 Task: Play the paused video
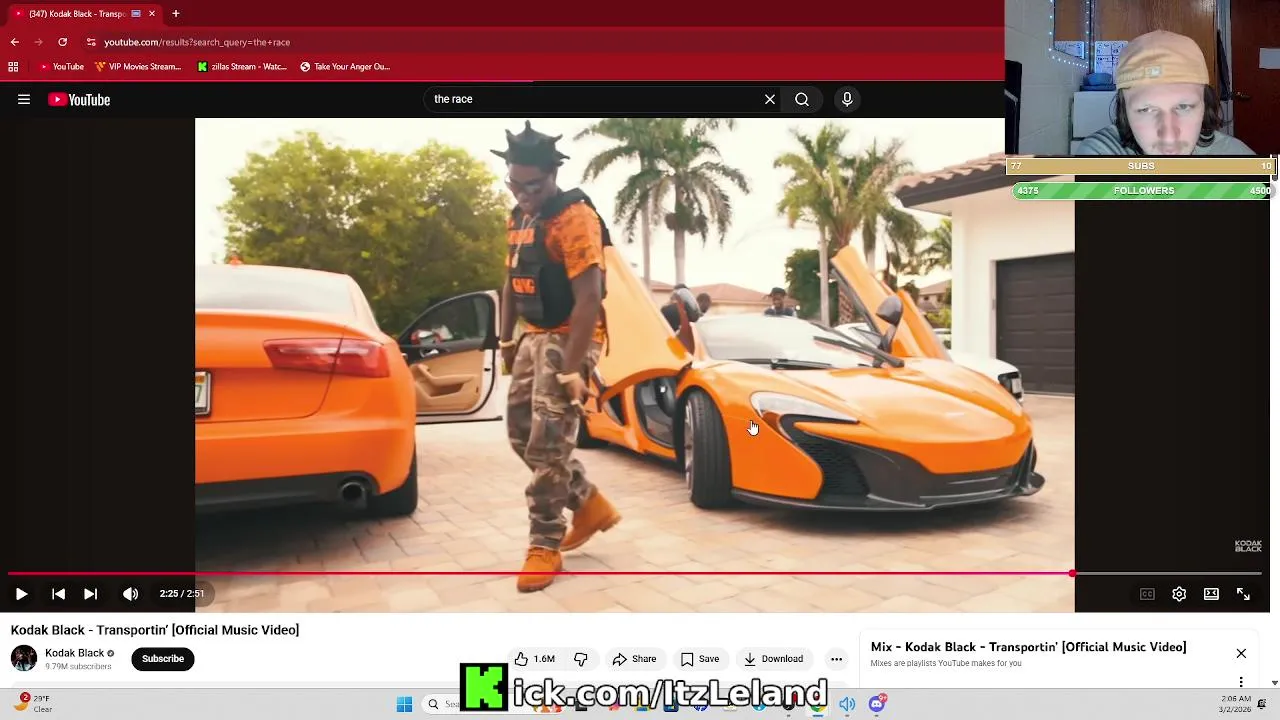pos(21,594)
